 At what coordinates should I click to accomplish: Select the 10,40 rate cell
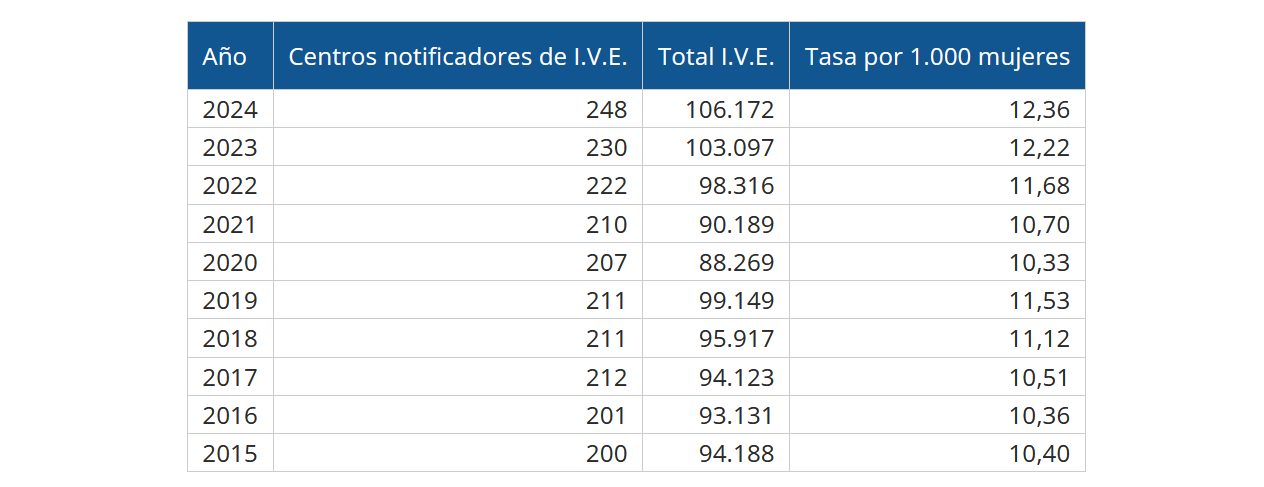pyautogui.click(x=1039, y=454)
